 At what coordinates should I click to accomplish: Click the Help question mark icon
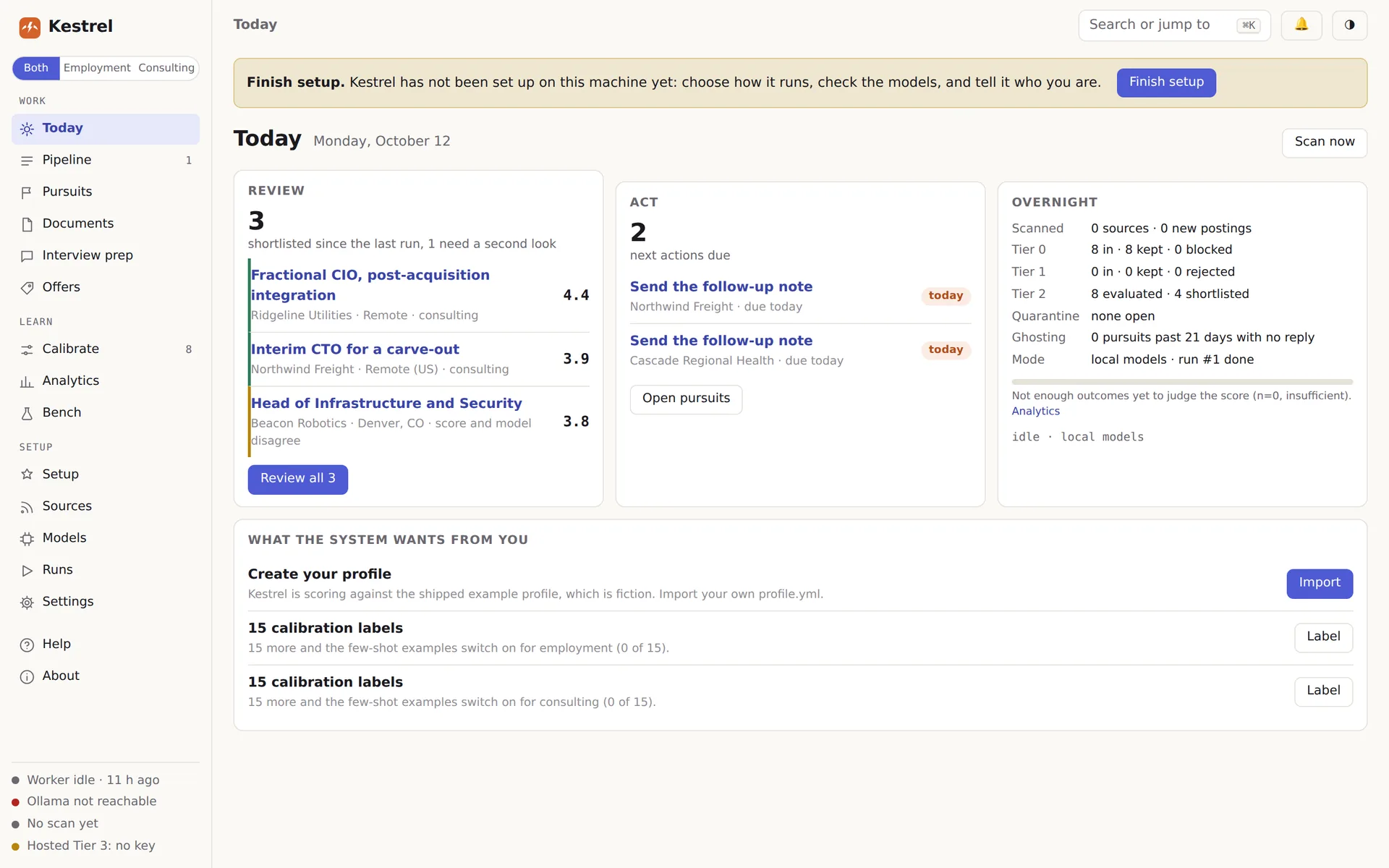[27, 645]
